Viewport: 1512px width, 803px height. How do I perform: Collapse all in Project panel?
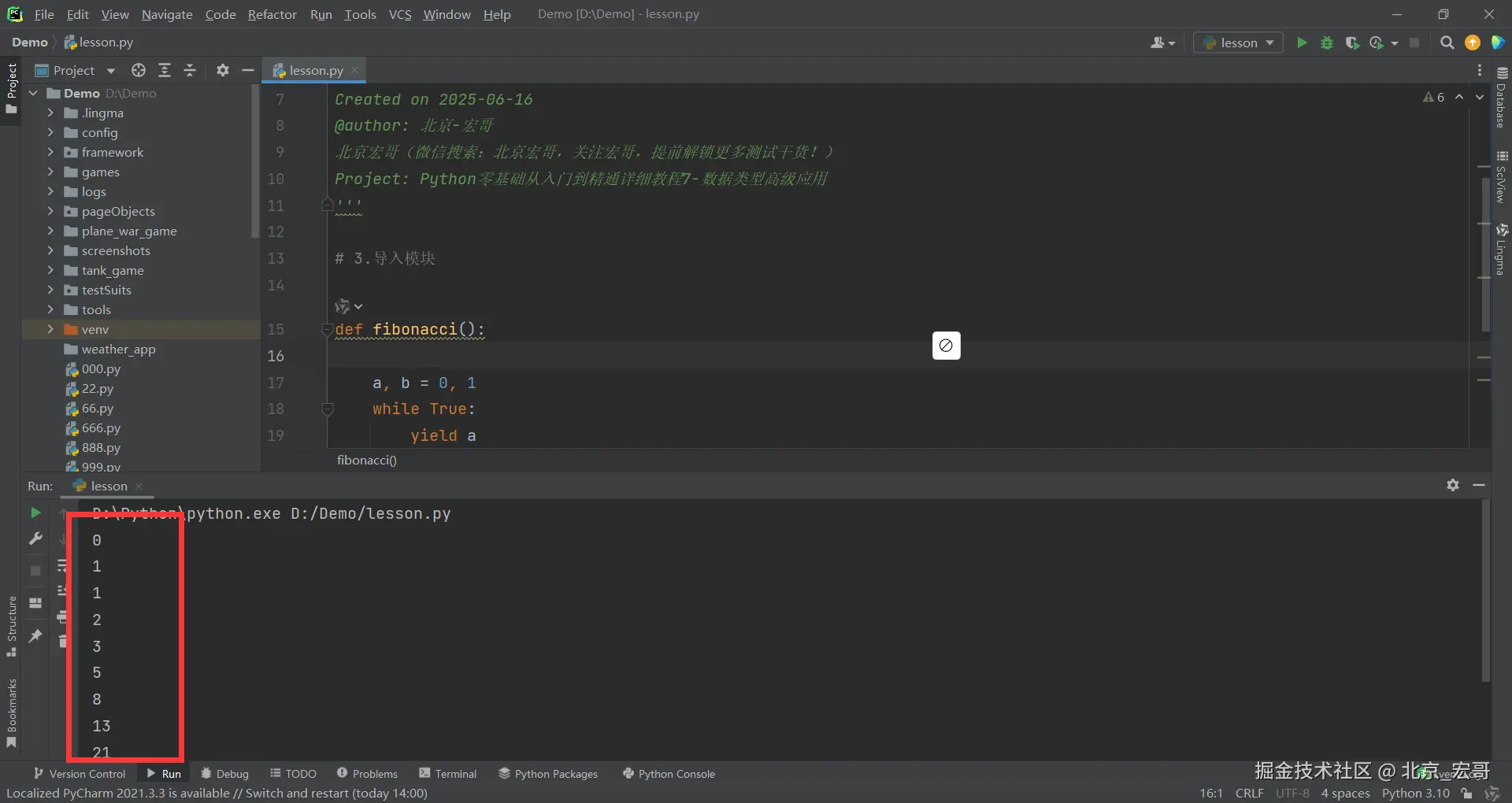pyautogui.click(x=190, y=70)
